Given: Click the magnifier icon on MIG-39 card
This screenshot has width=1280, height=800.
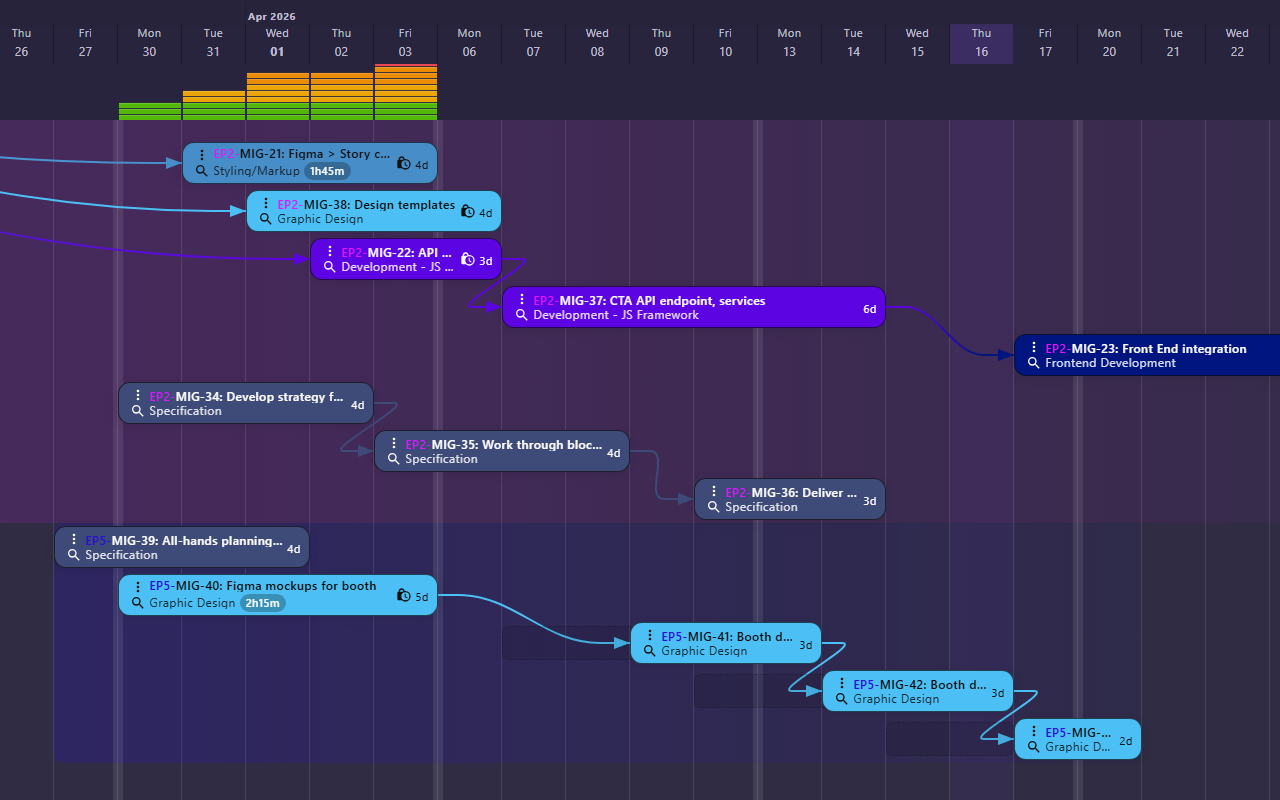Looking at the screenshot, I should coord(73,555).
